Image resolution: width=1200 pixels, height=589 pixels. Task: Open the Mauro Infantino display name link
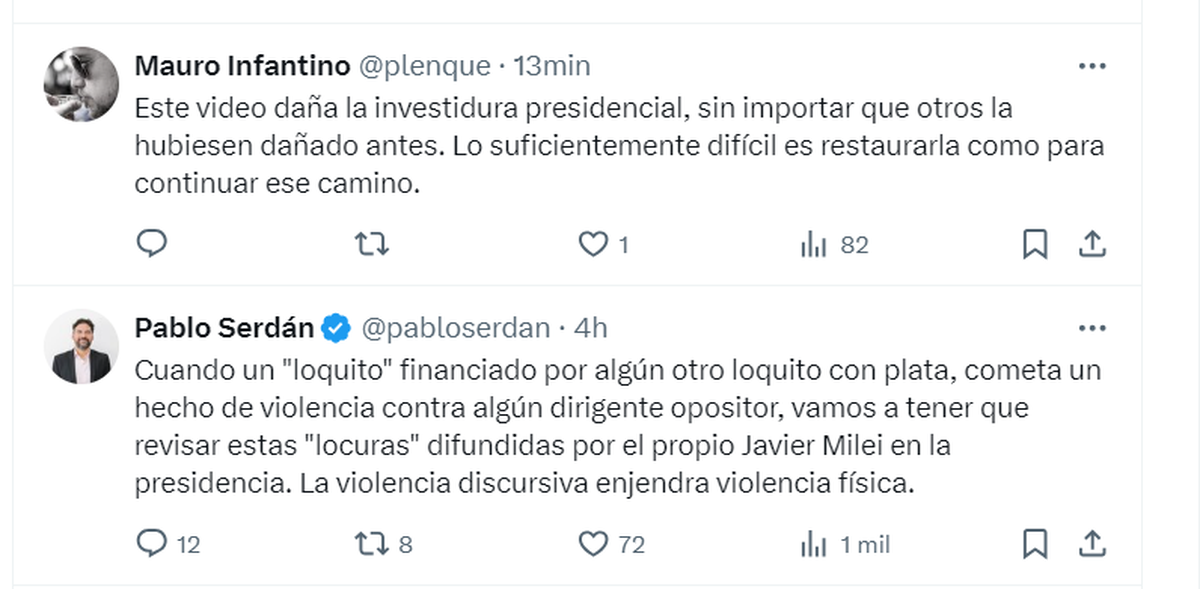click(242, 66)
